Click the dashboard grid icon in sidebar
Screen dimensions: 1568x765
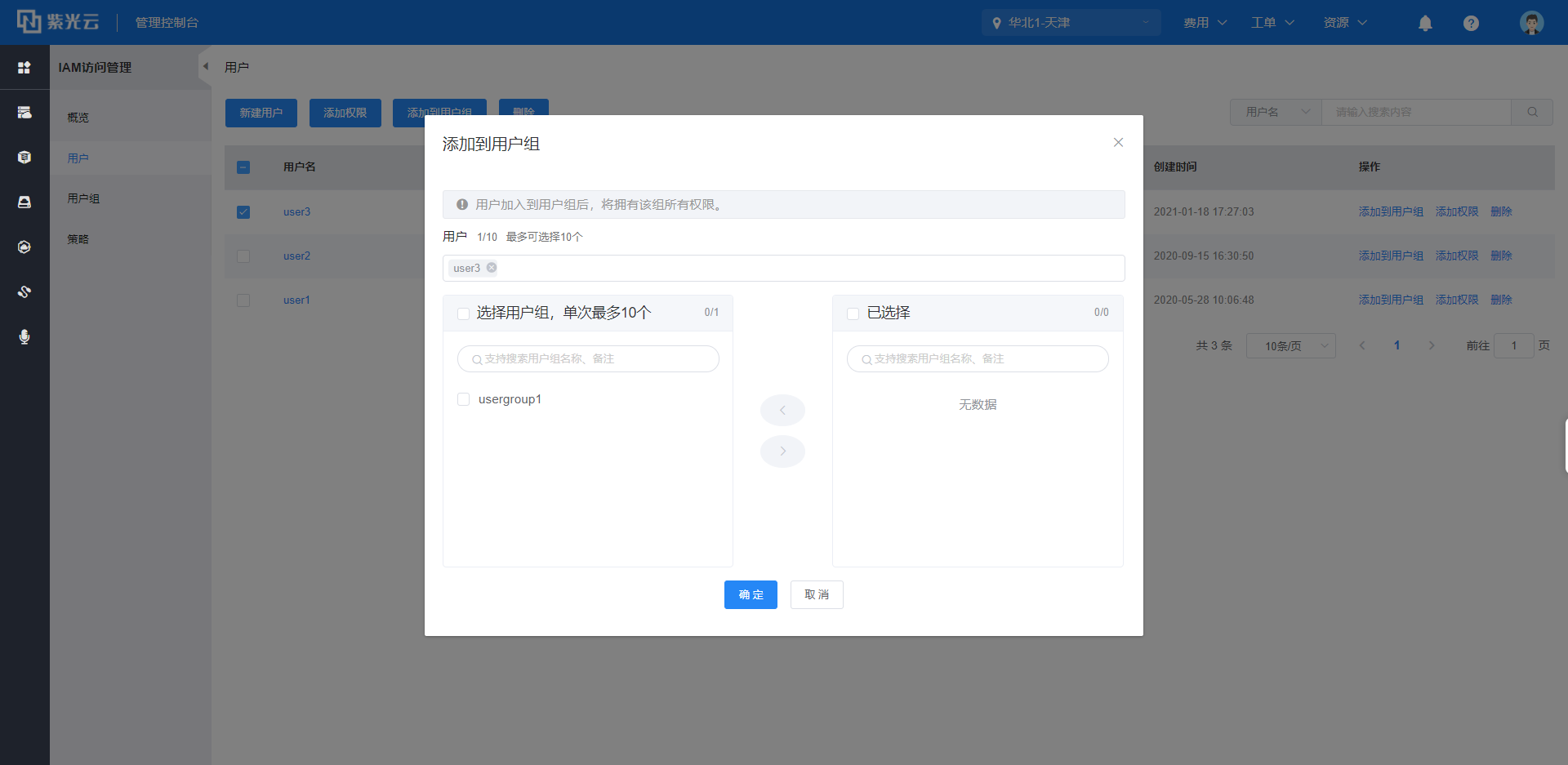pyautogui.click(x=24, y=68)
